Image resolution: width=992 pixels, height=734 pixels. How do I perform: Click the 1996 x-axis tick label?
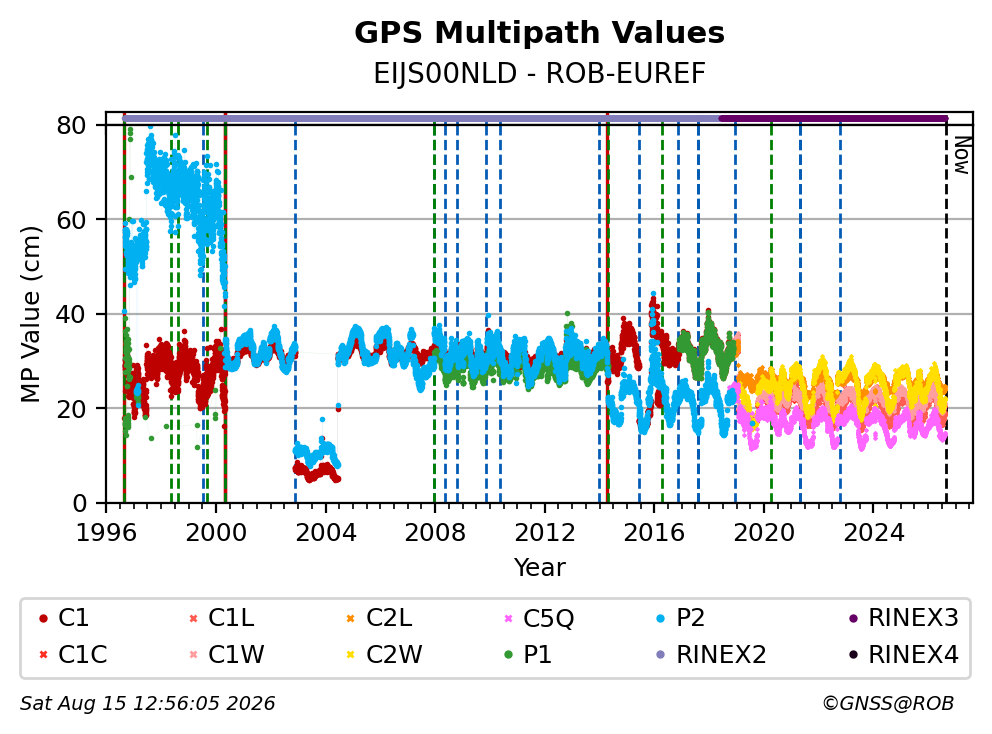(106, 533)
